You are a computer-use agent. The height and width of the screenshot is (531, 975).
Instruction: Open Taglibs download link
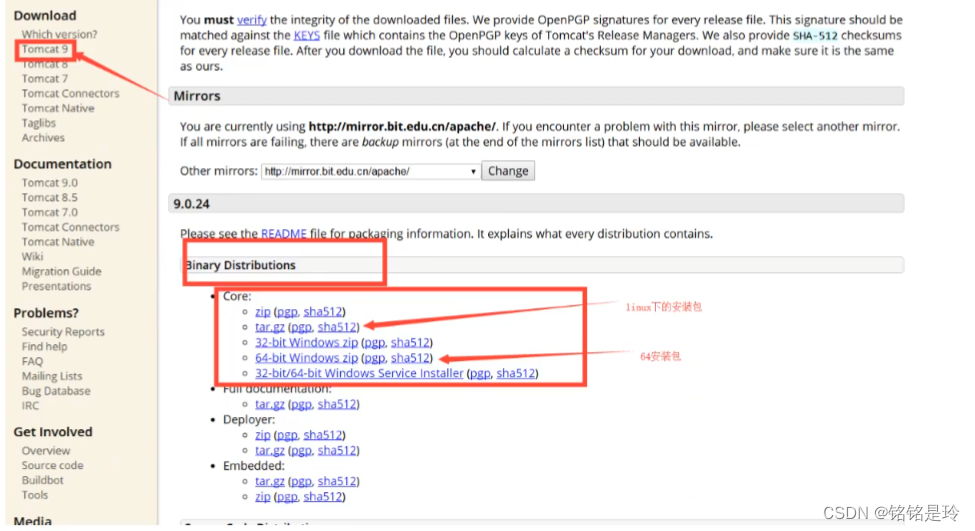39,123
